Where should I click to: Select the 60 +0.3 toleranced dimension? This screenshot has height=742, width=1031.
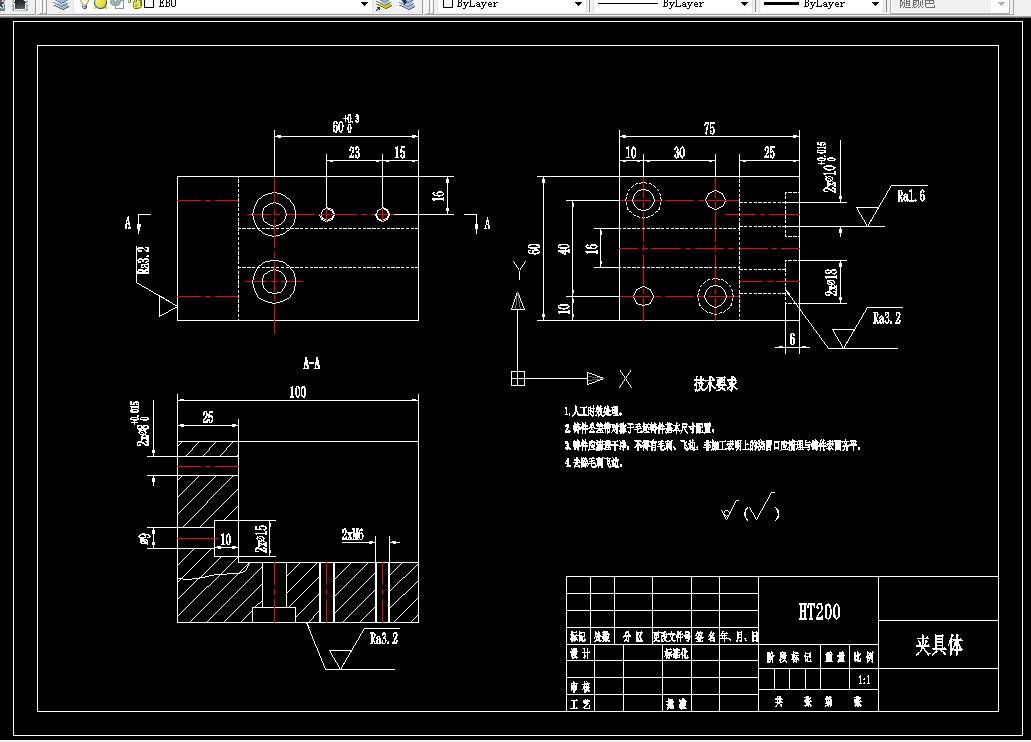(345, 123)
